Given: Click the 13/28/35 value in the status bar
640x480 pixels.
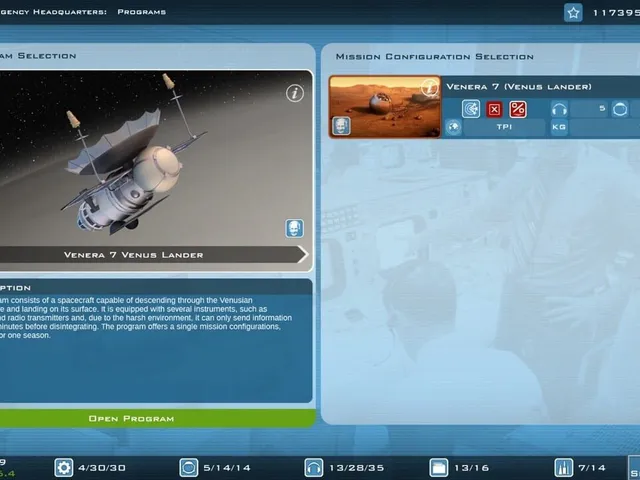Looking at the screenshot, I should [x=357, y=468].
